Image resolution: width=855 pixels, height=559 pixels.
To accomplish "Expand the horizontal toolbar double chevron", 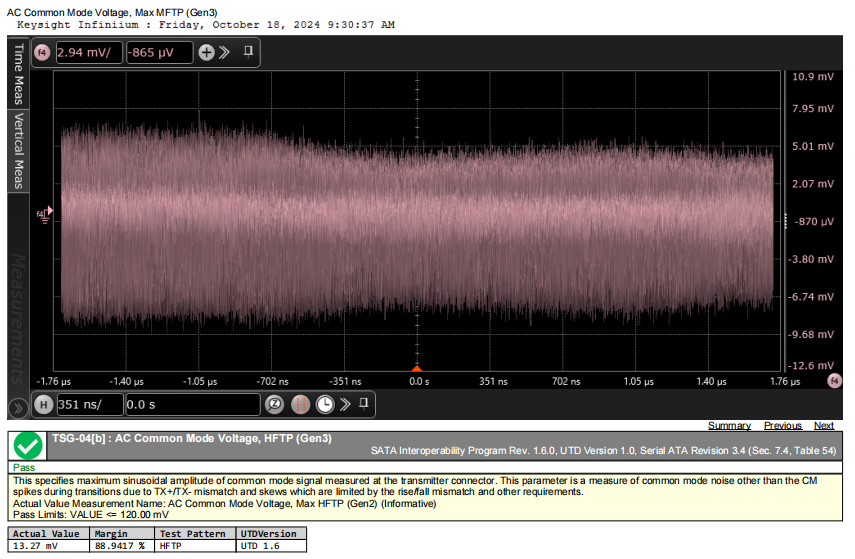I will [x=345, y=404].
